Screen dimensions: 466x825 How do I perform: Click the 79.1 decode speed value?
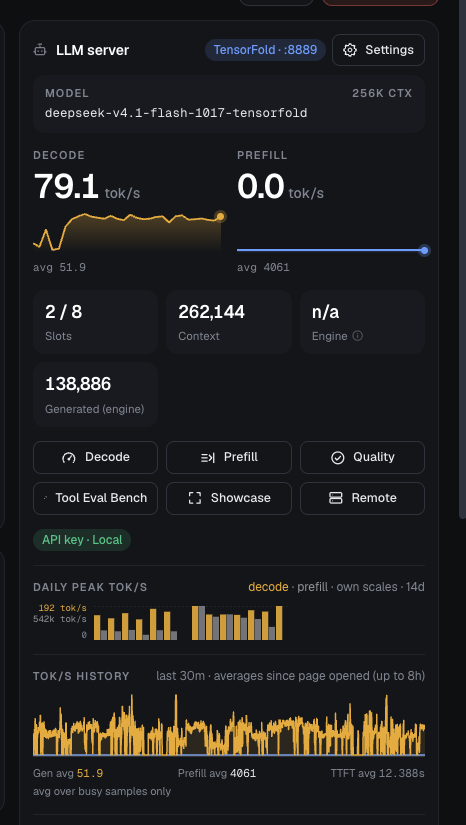pyautogui.click(x=66, y=187)
